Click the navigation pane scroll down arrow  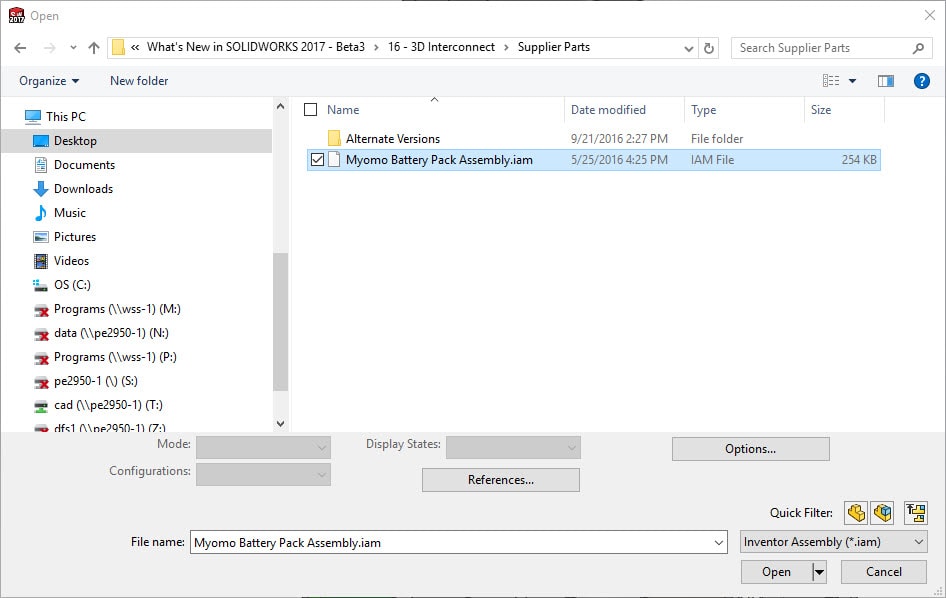point(280,424)
